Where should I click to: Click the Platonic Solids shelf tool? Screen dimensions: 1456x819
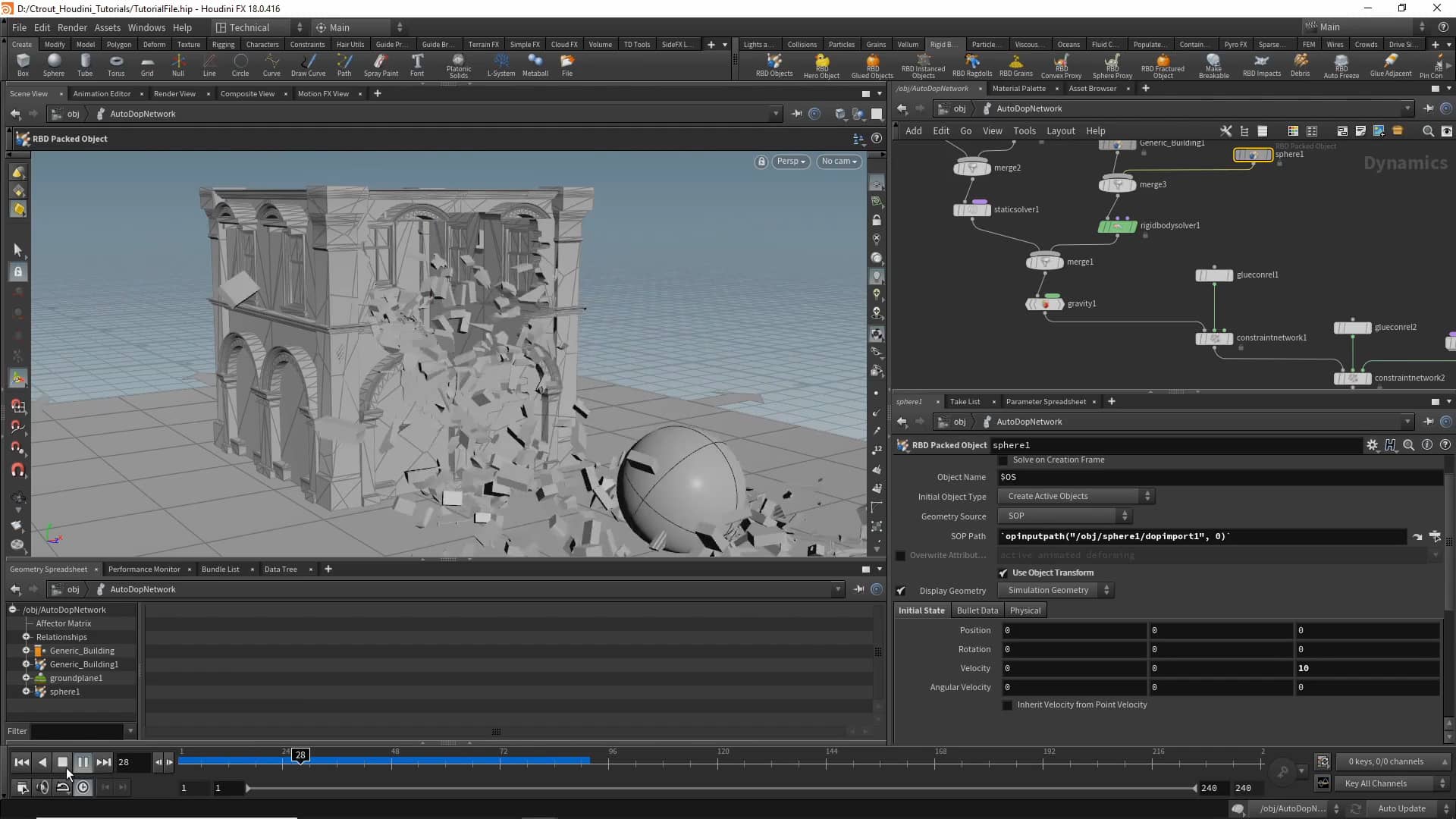click(458, 64)
